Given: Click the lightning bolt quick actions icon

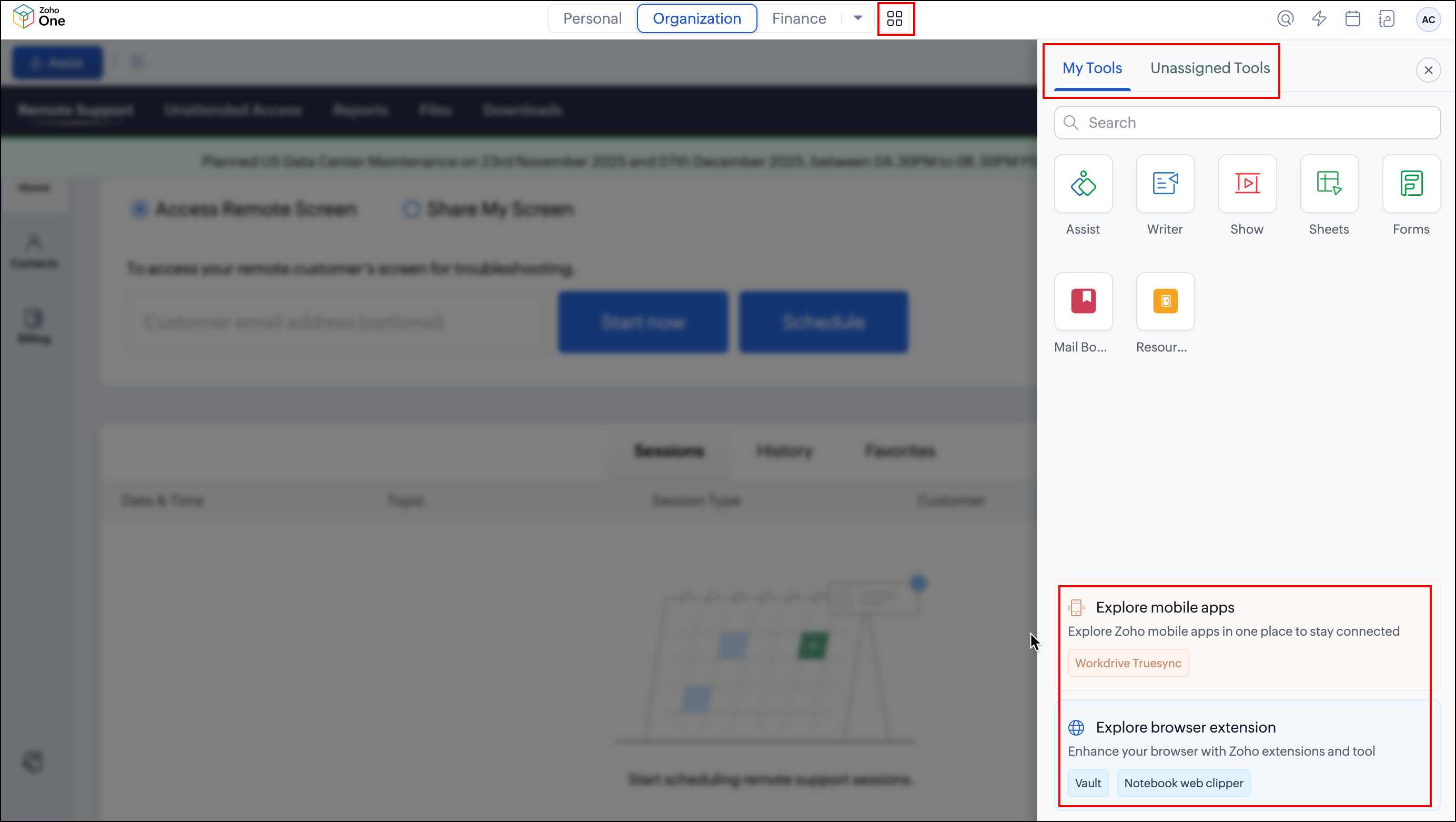Looking at the screenshot, I should tap(1319, 19).
